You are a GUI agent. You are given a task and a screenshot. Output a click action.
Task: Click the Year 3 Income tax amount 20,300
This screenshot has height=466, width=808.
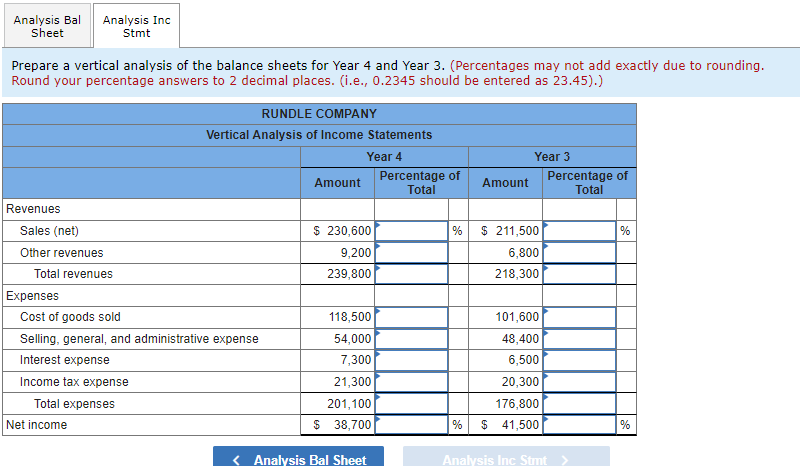pos(520,382)
